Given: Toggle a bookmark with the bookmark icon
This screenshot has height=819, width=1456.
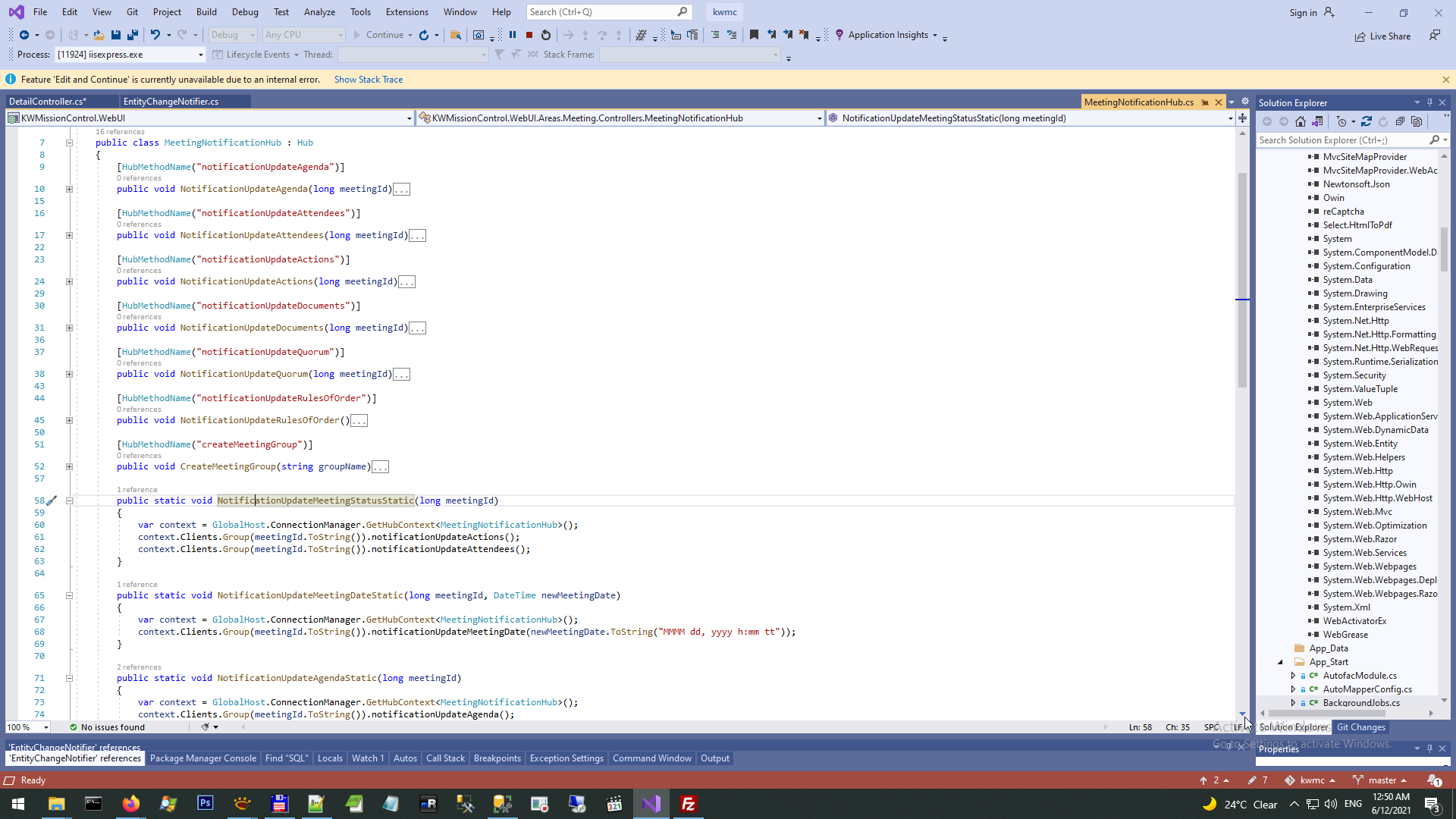Looking at the screenshot, I should coord(754,35).
